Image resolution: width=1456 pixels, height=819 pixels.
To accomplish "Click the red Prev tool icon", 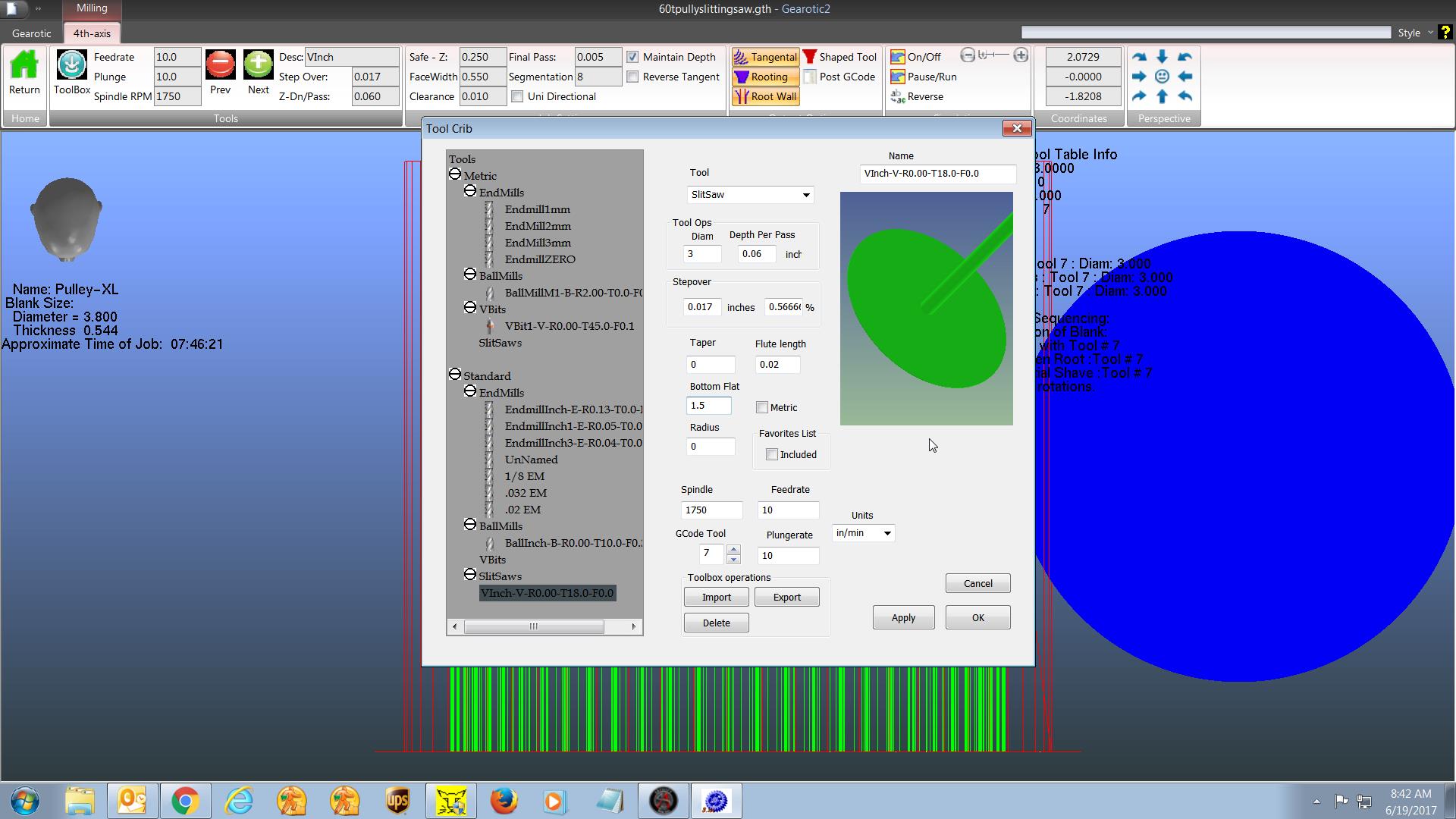I will pyautogui.click(x=220, y=66).
